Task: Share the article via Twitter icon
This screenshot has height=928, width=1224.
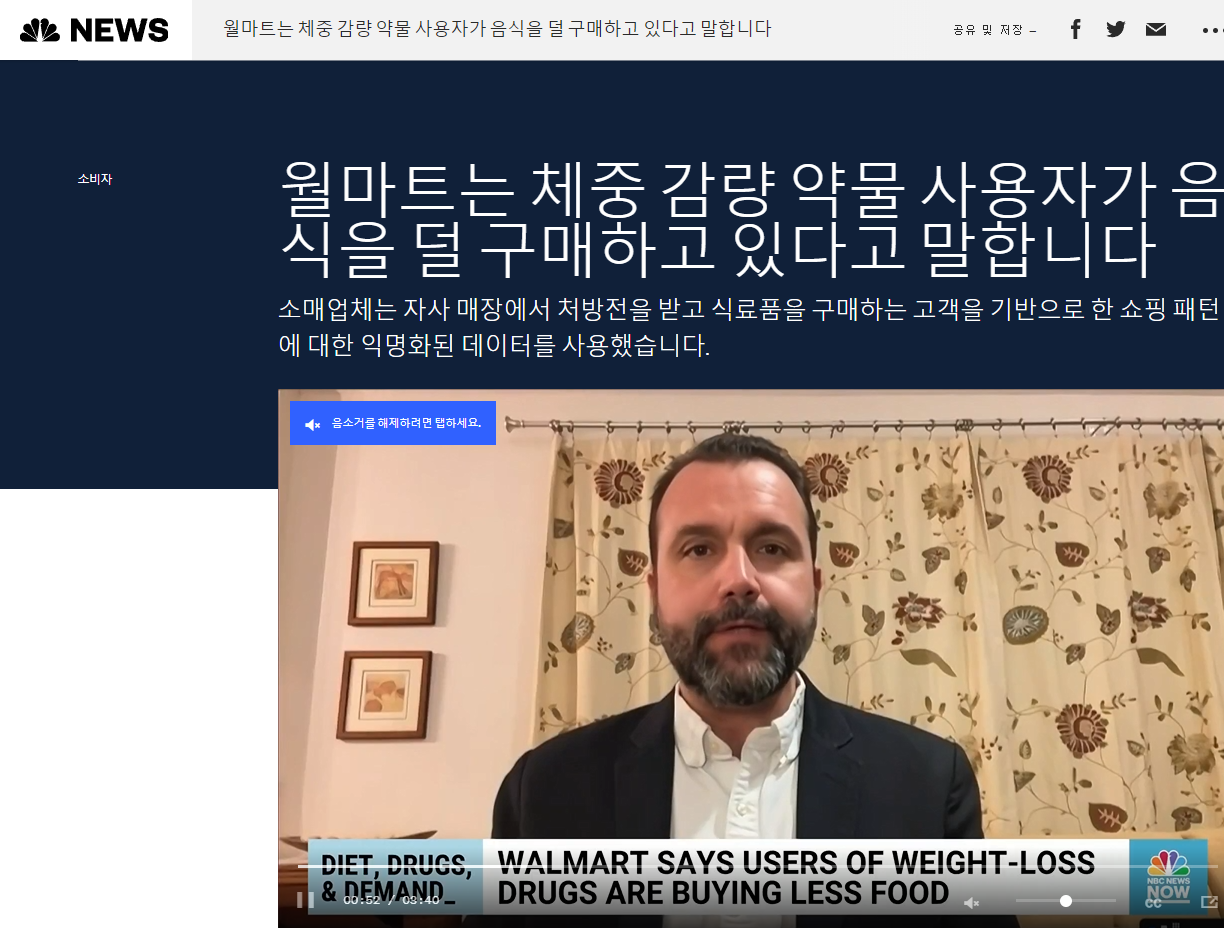Action: [1116, 29]
